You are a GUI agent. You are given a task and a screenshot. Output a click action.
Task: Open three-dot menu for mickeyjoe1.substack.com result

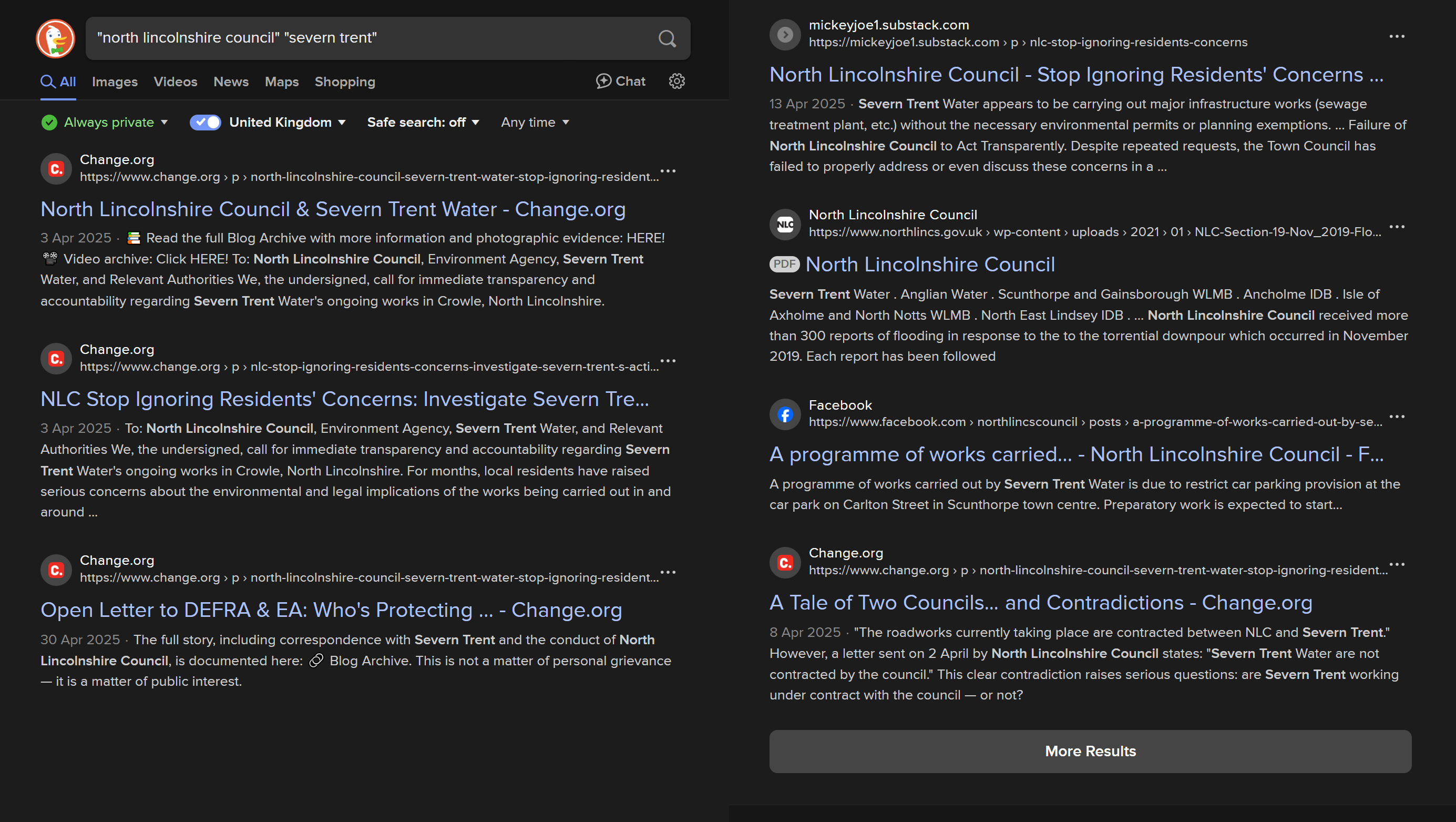[x=1396, y=37]
